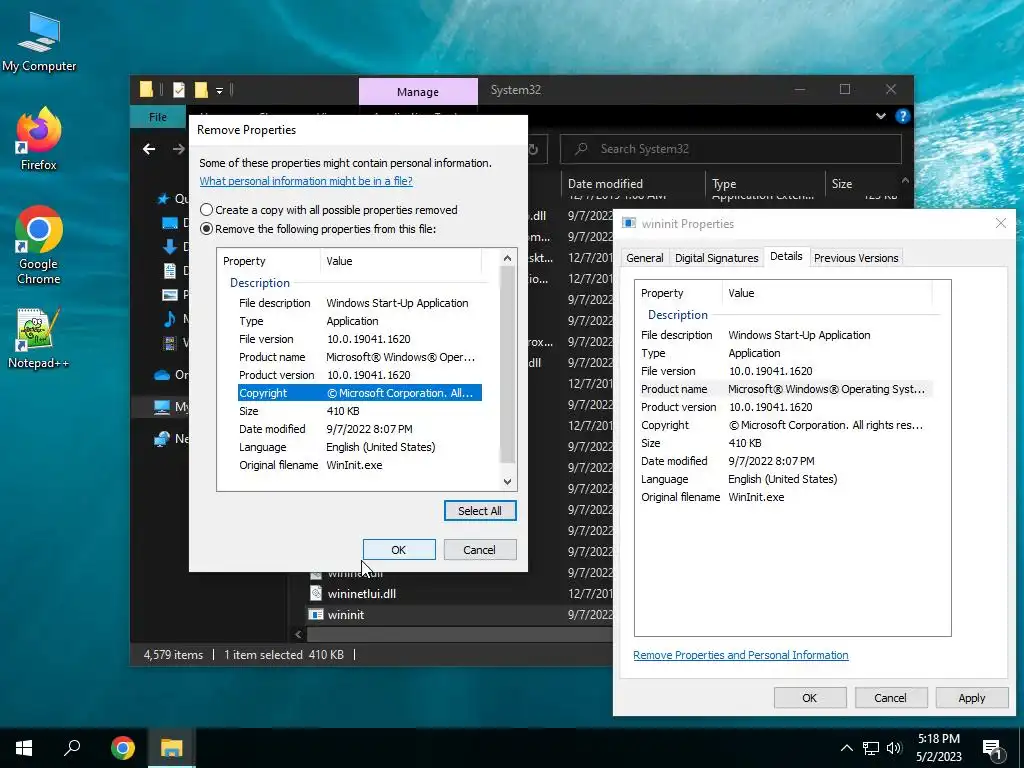Image resolution: width=1024 pixels, height=768 pixels.
Task: Click the Property column header in wininit Properties
Action: point(679,293)
